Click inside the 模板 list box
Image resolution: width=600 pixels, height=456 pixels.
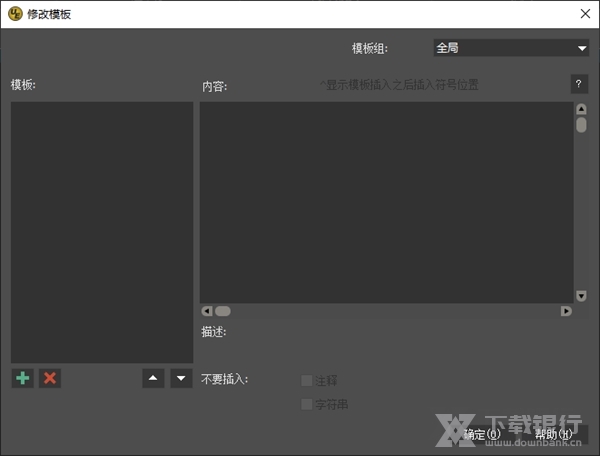(x=102, y=232)
